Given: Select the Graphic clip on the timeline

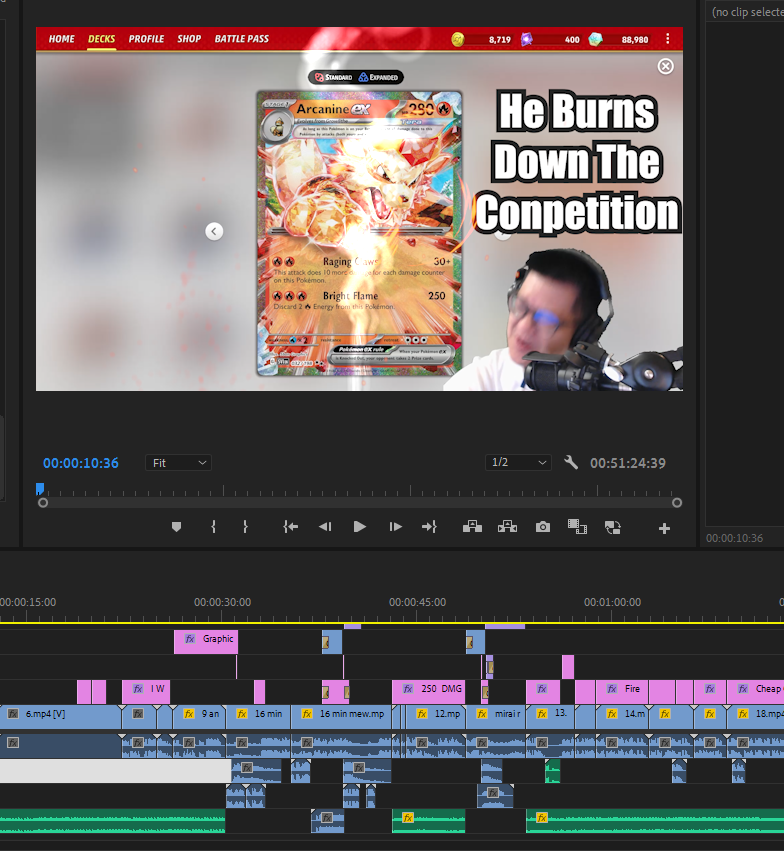Looking at the screenshot, I should [x=206, y=642].
